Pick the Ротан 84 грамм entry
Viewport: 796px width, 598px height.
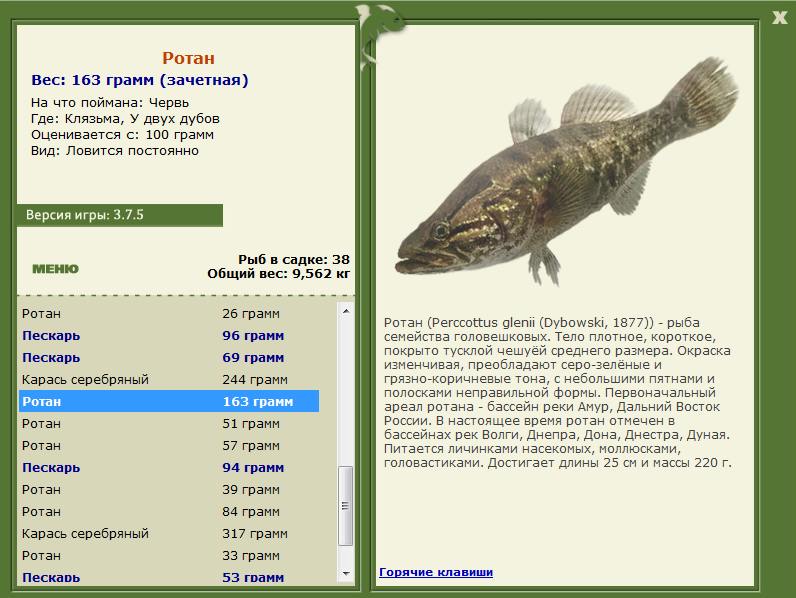(168, 512)
